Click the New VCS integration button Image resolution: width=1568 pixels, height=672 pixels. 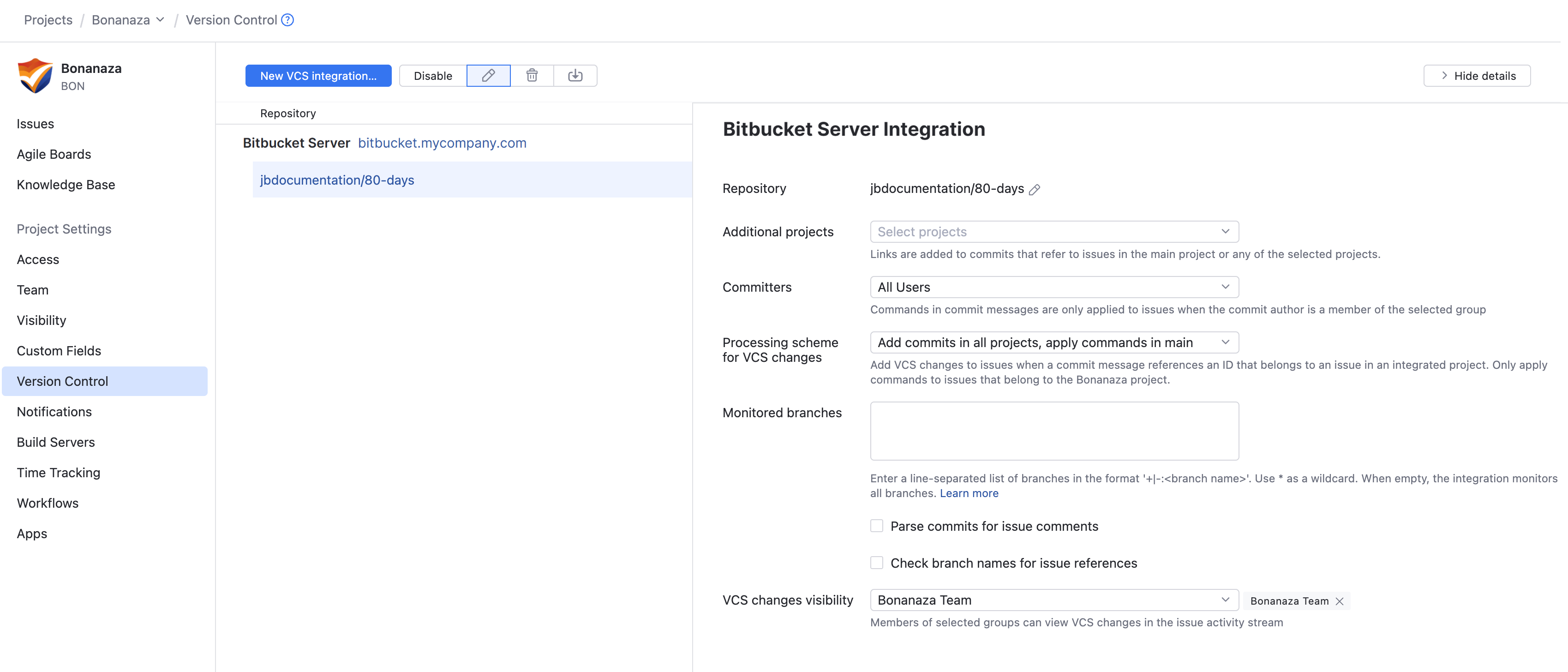coord(318,76)
